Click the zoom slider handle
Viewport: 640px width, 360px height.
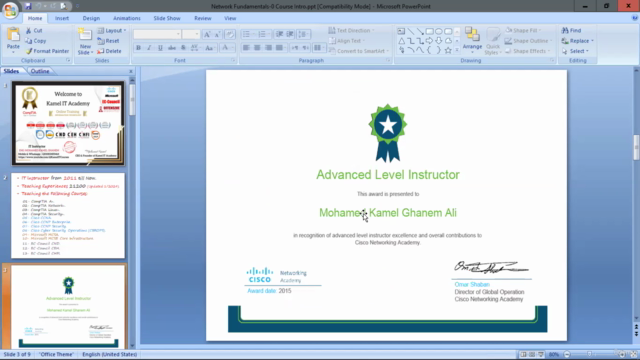coord(589,354)
